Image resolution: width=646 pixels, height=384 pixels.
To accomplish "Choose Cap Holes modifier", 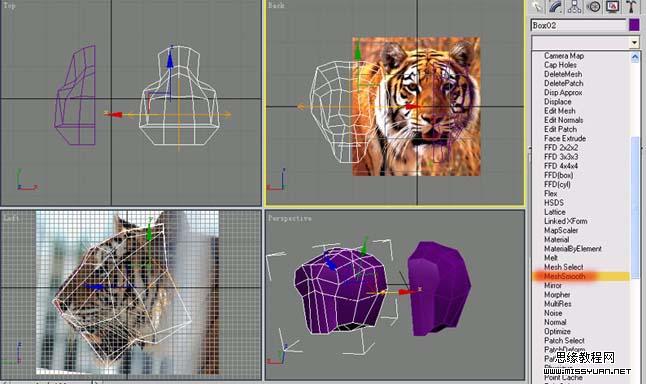I will pos(560,65).
